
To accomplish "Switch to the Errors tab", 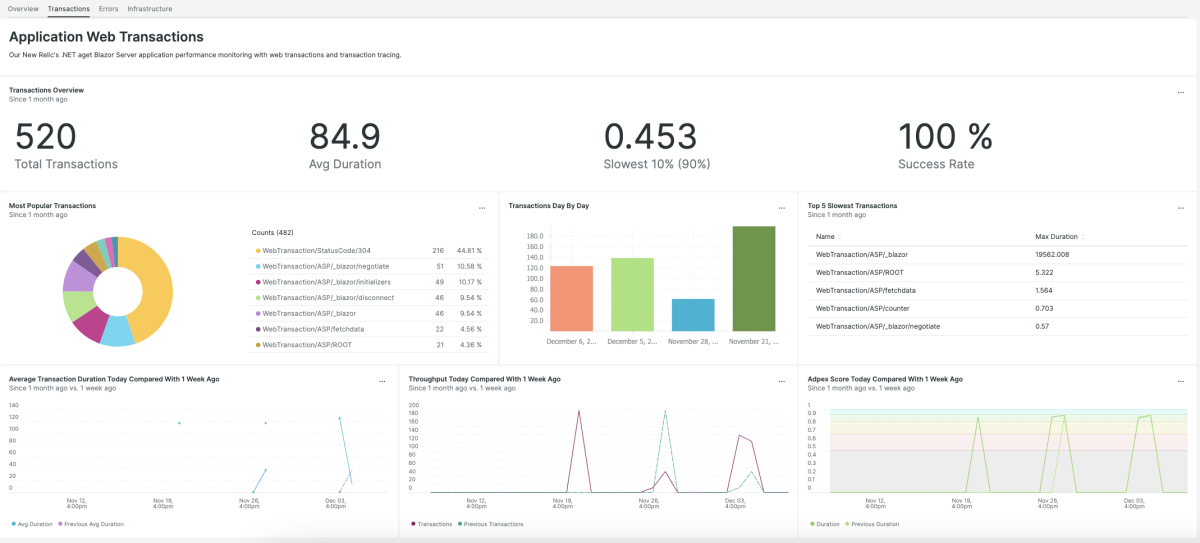I will tap(108, 8).
